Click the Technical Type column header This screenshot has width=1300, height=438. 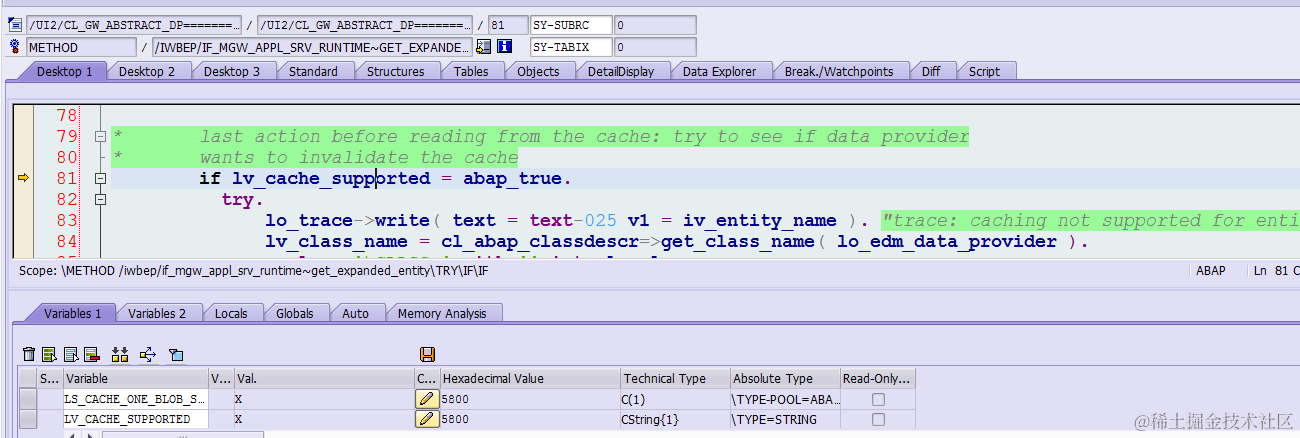pos(674,379)
